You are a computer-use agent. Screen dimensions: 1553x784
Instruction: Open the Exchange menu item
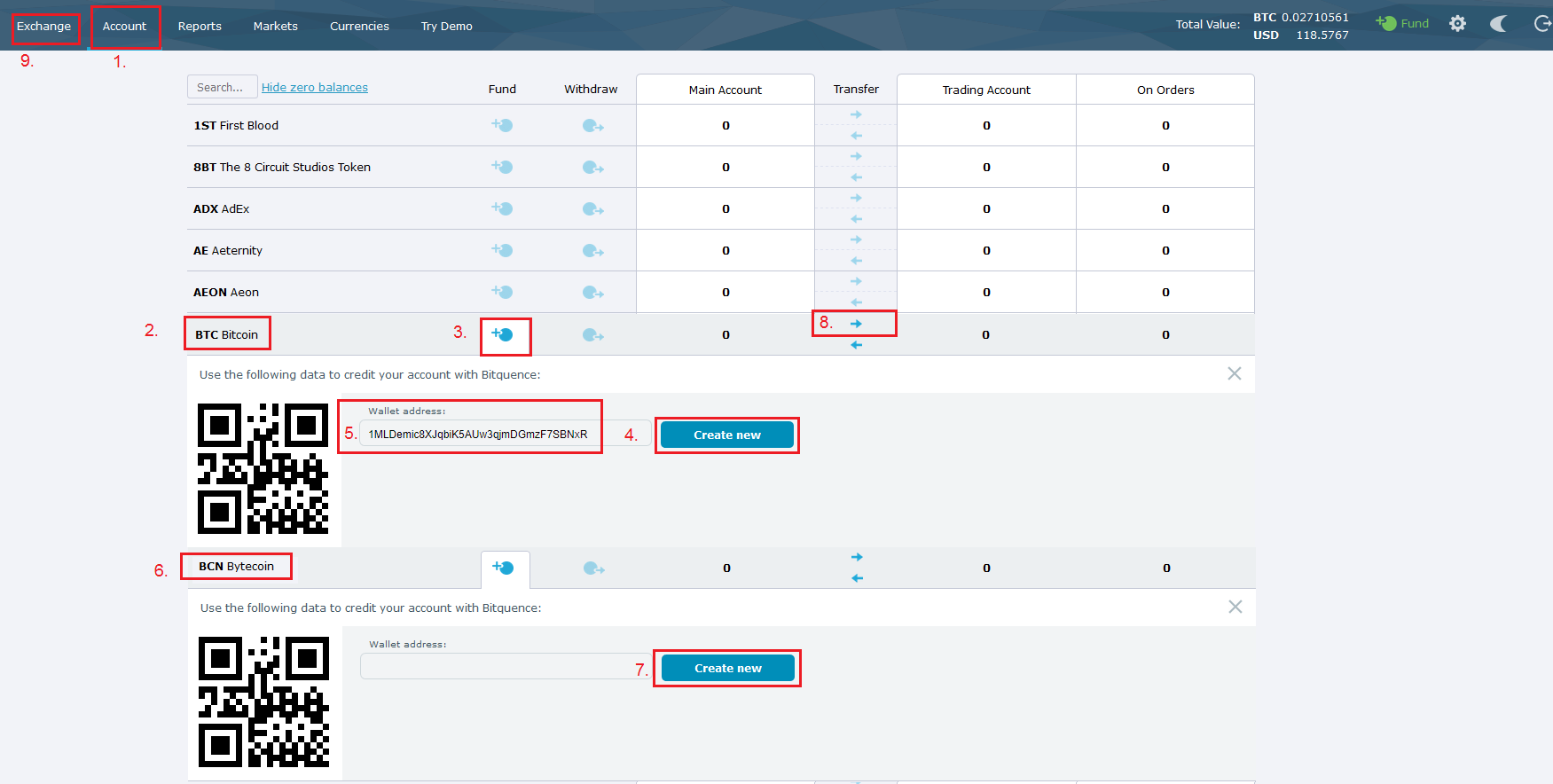(x=44, y=27)
